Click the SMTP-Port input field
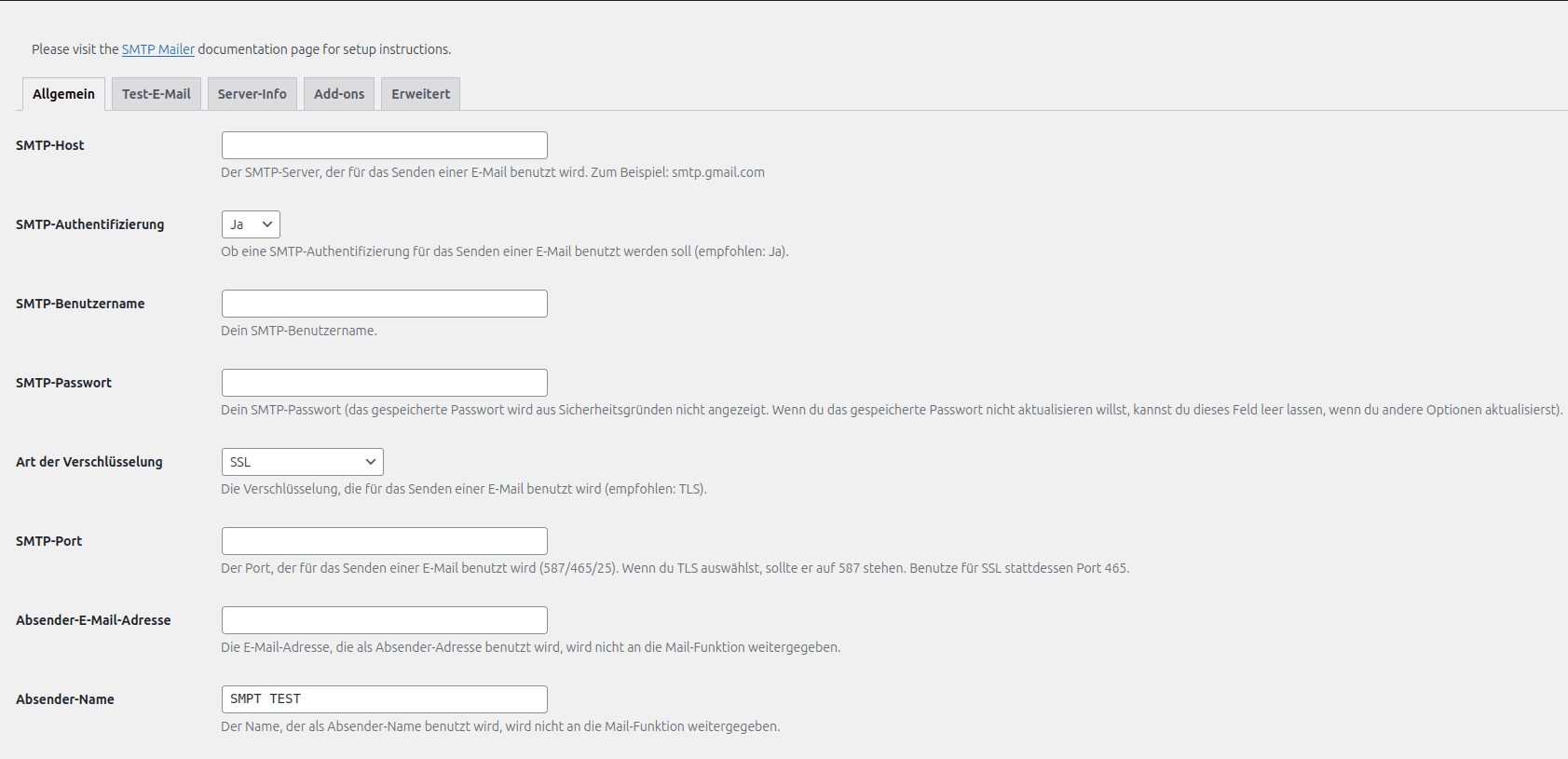This screenshot has width=1568, height=759. tap(384, 541)
